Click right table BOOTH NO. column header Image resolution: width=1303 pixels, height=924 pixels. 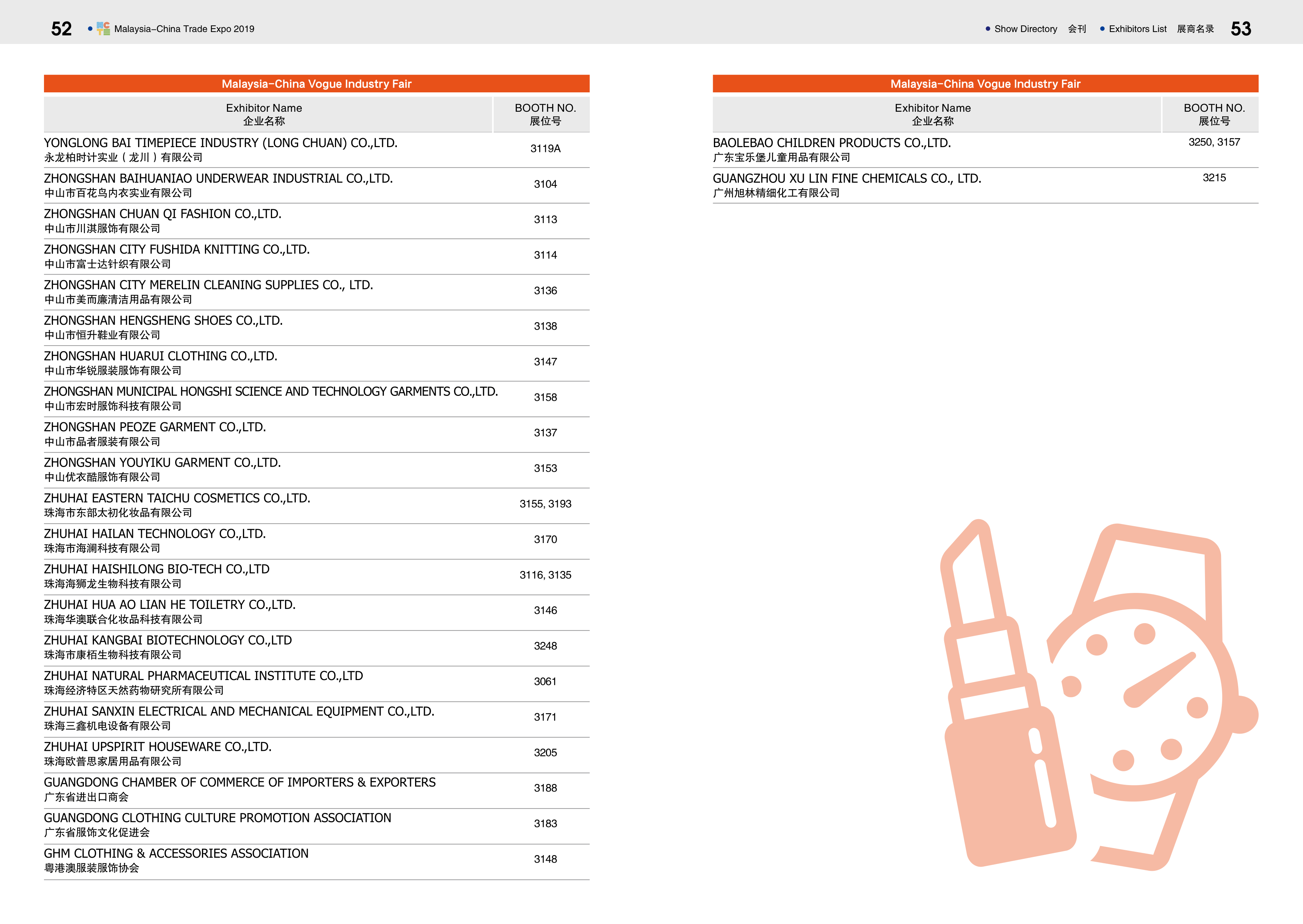pos(1211,114)
